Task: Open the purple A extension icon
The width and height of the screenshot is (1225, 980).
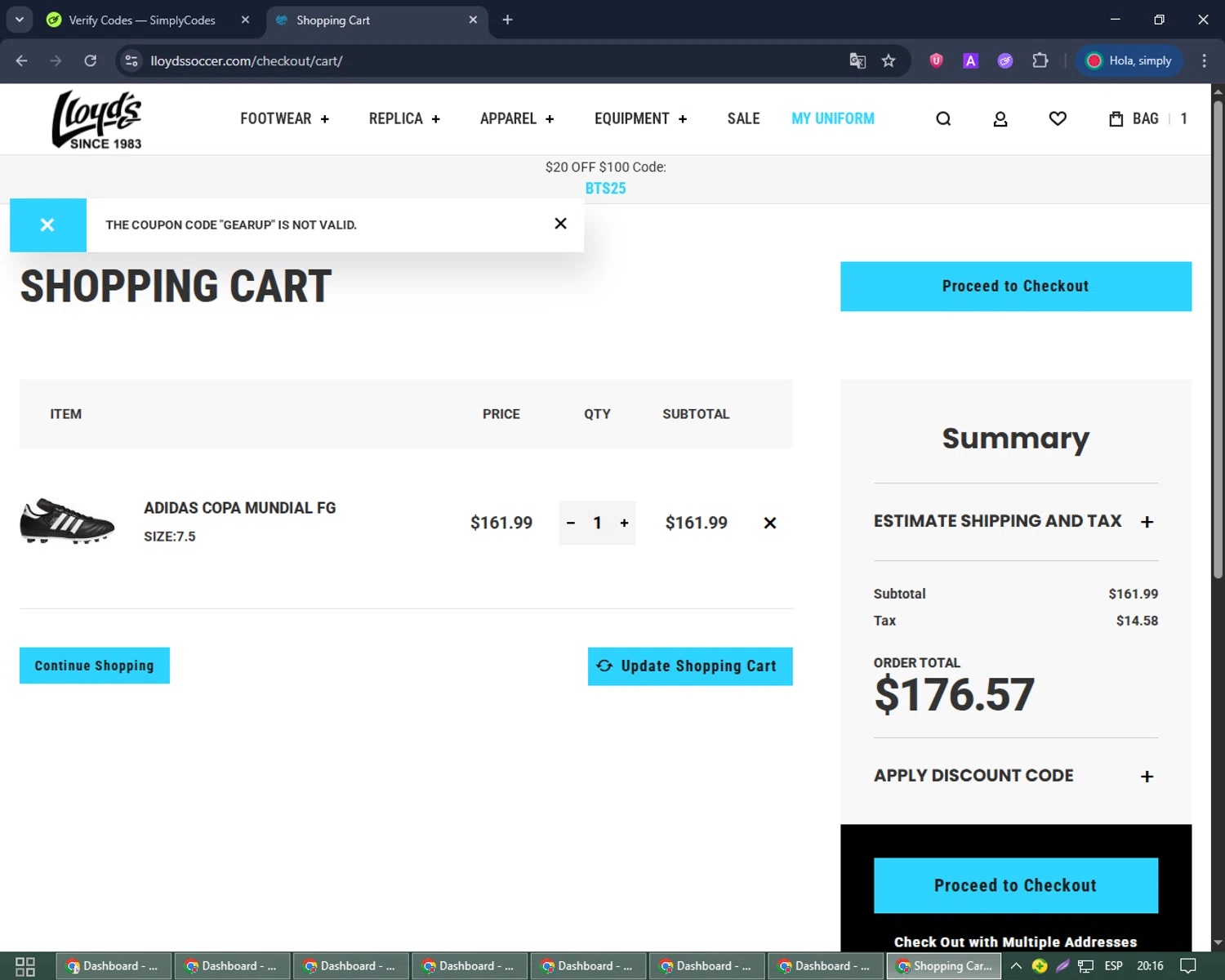Action: click(971, 60)
